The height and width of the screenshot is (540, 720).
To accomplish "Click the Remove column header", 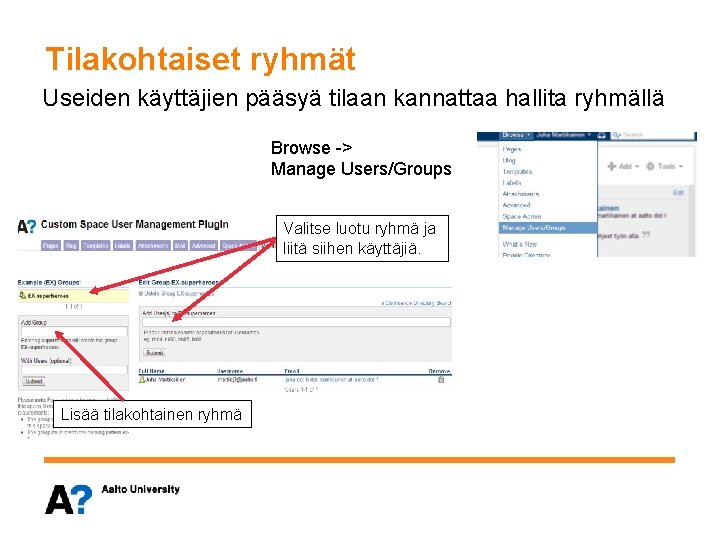I will (x=439, y=371).
